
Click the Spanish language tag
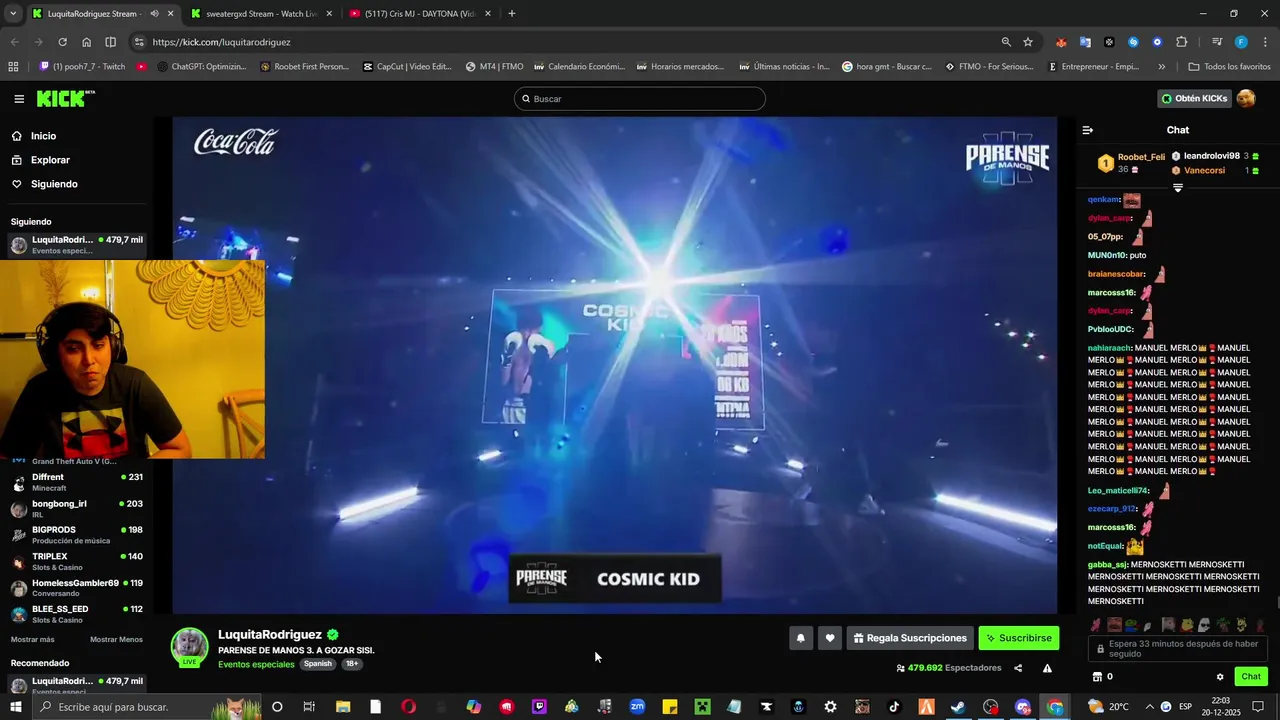click(x=318, y=664)
